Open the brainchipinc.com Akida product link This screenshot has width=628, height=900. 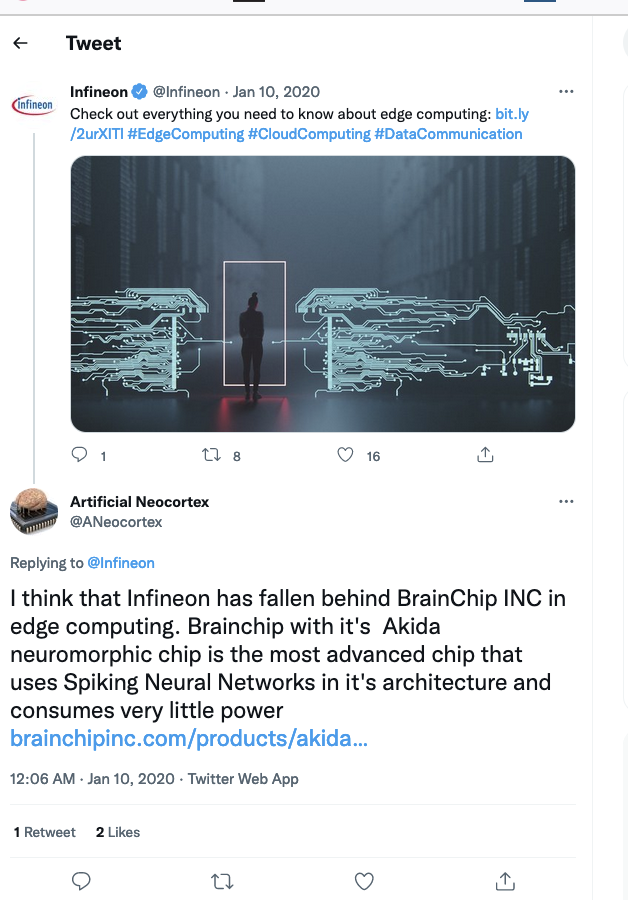pos(181,739)
